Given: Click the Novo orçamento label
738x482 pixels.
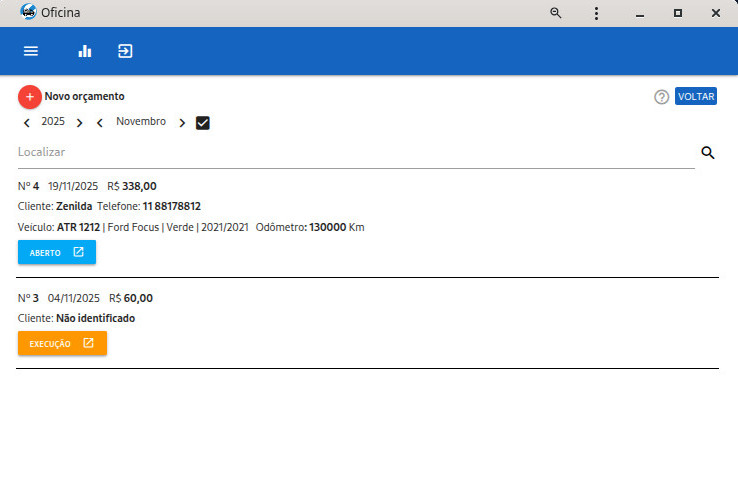Looking at the screenshot, I should pyautogui.click(x=85, y=97).
